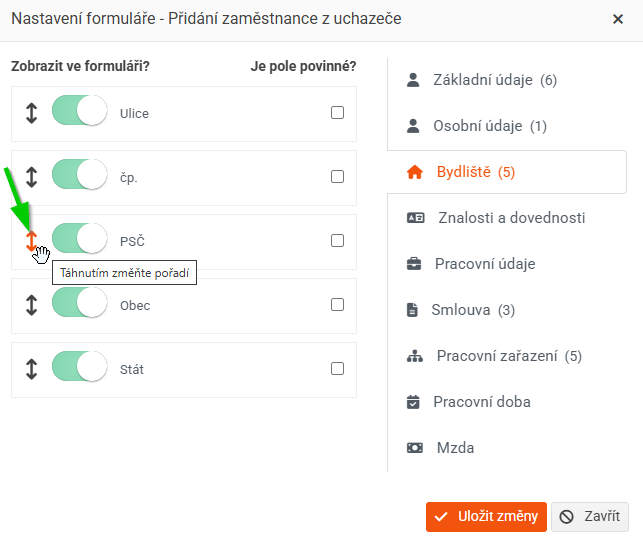Click the money icon beside Mzda
This screenshot has width=643, height=545.
415,447
